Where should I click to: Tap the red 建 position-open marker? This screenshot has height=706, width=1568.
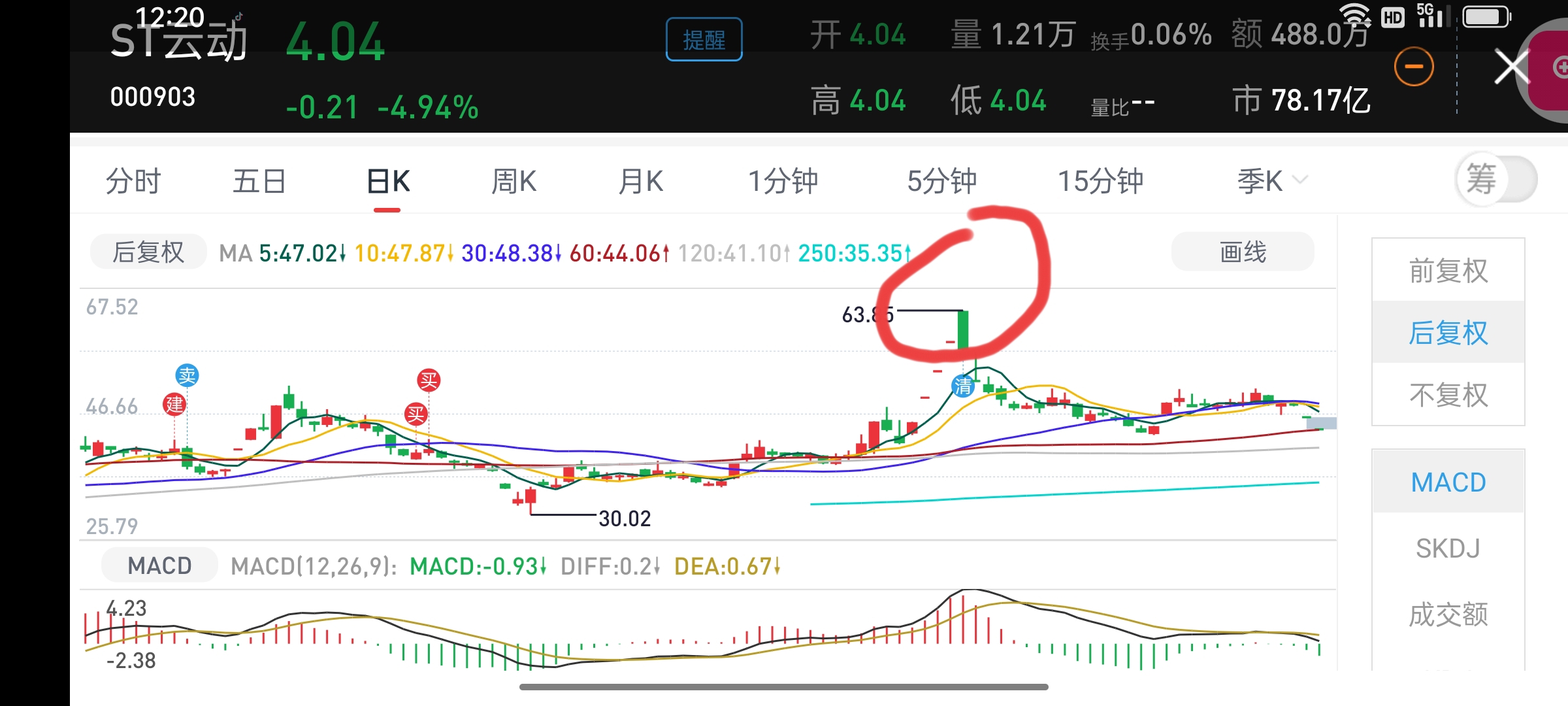tap(174, 404)
